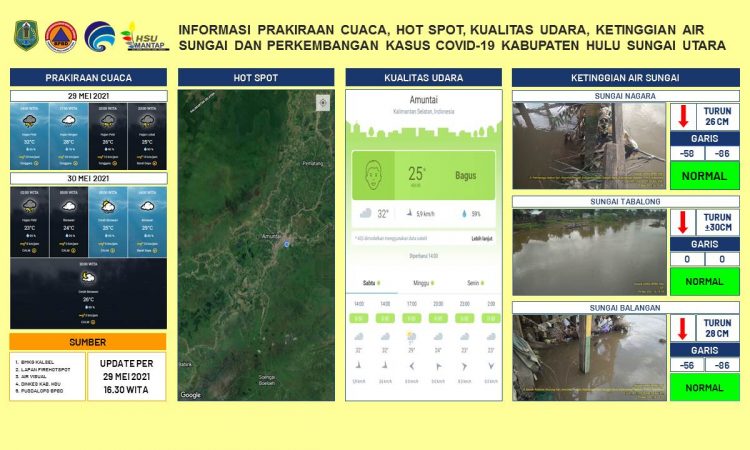Screen dimensions: 750x450
Task: Select the Amuntai marker on the map
Action: point(286,243)
